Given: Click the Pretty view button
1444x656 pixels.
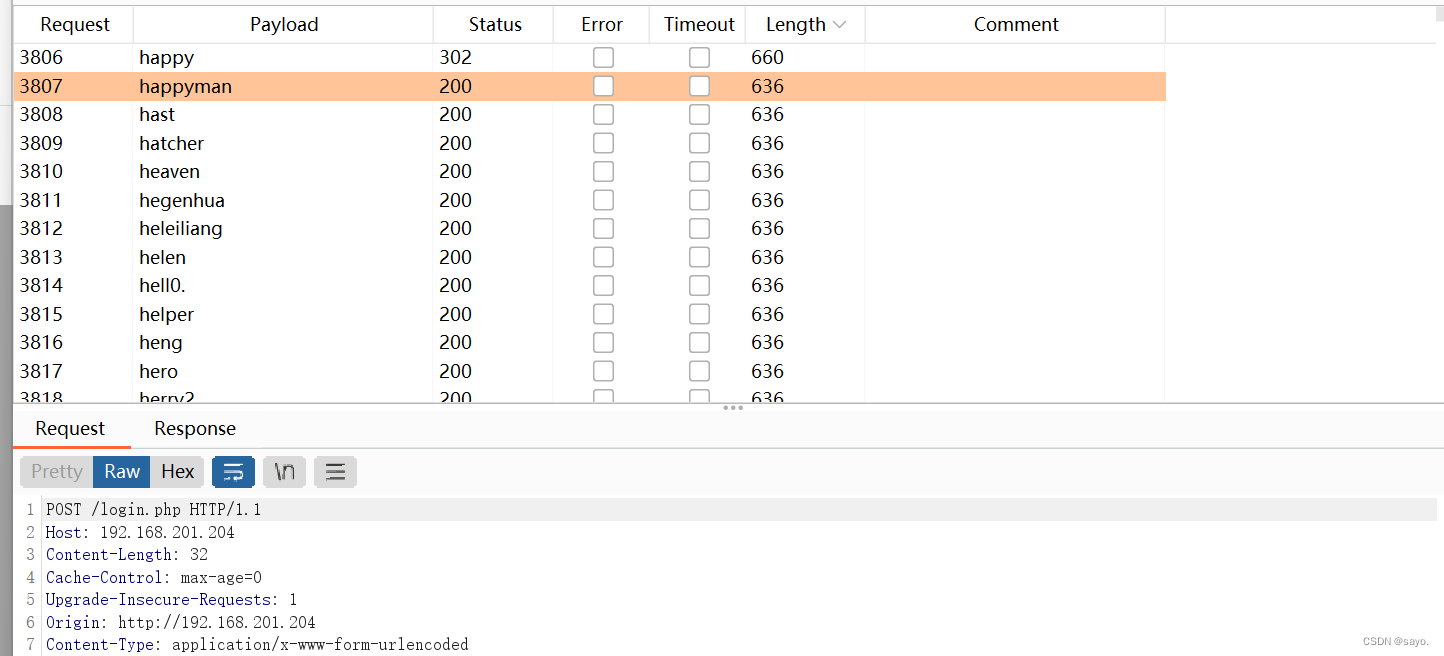Looking at the screenshot, I should 57,471.
